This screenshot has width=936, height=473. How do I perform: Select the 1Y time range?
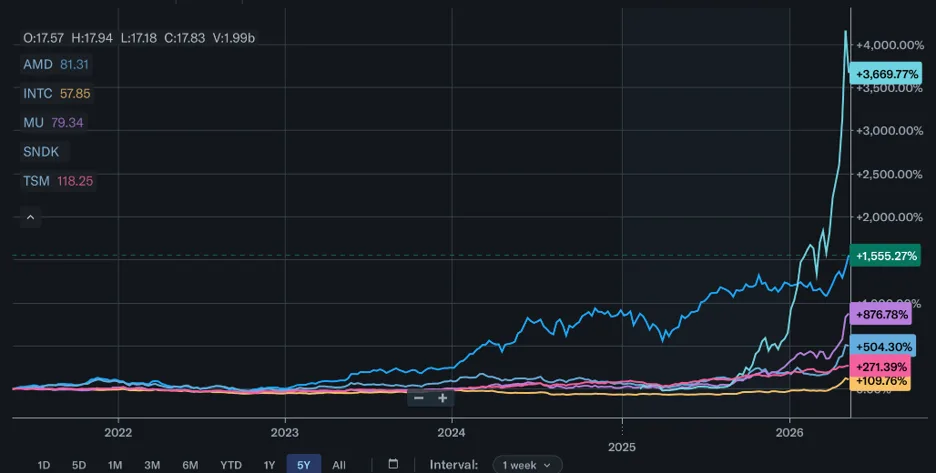pyautogui.click(x=269, y=465)
